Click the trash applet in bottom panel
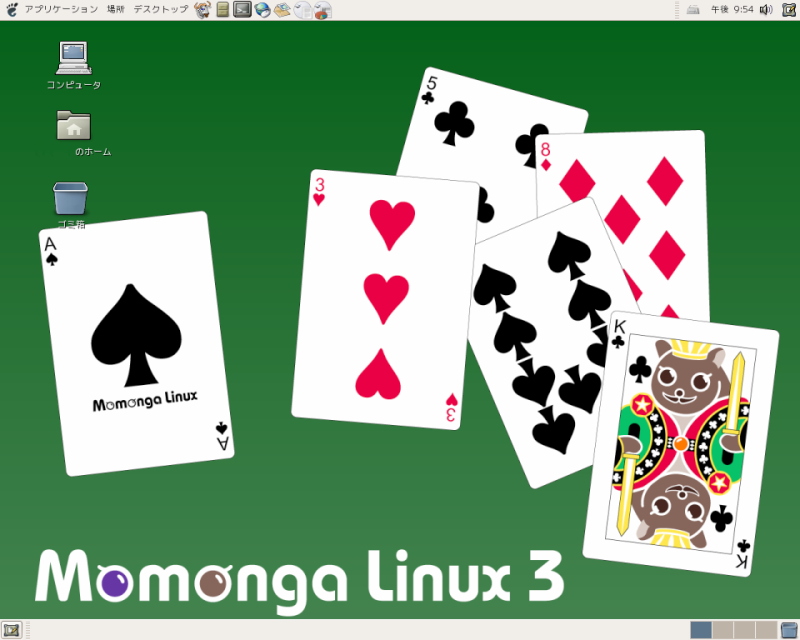The image size is (800, 640). pos(788,629)
